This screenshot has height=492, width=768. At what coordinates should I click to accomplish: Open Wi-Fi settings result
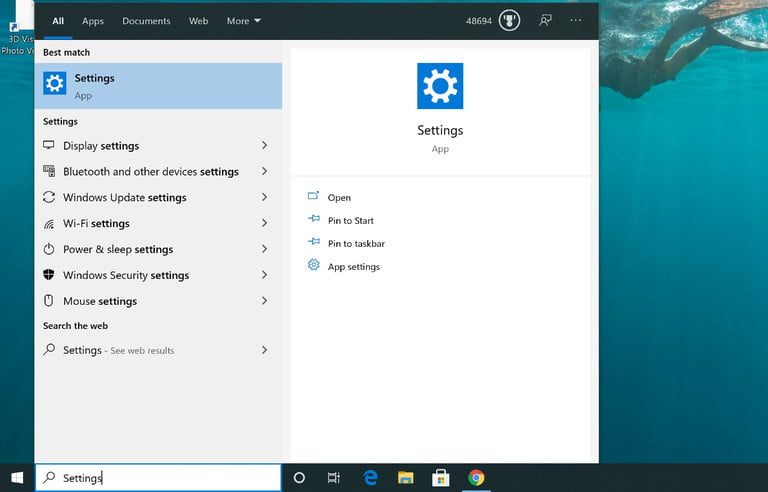point(158,223)
